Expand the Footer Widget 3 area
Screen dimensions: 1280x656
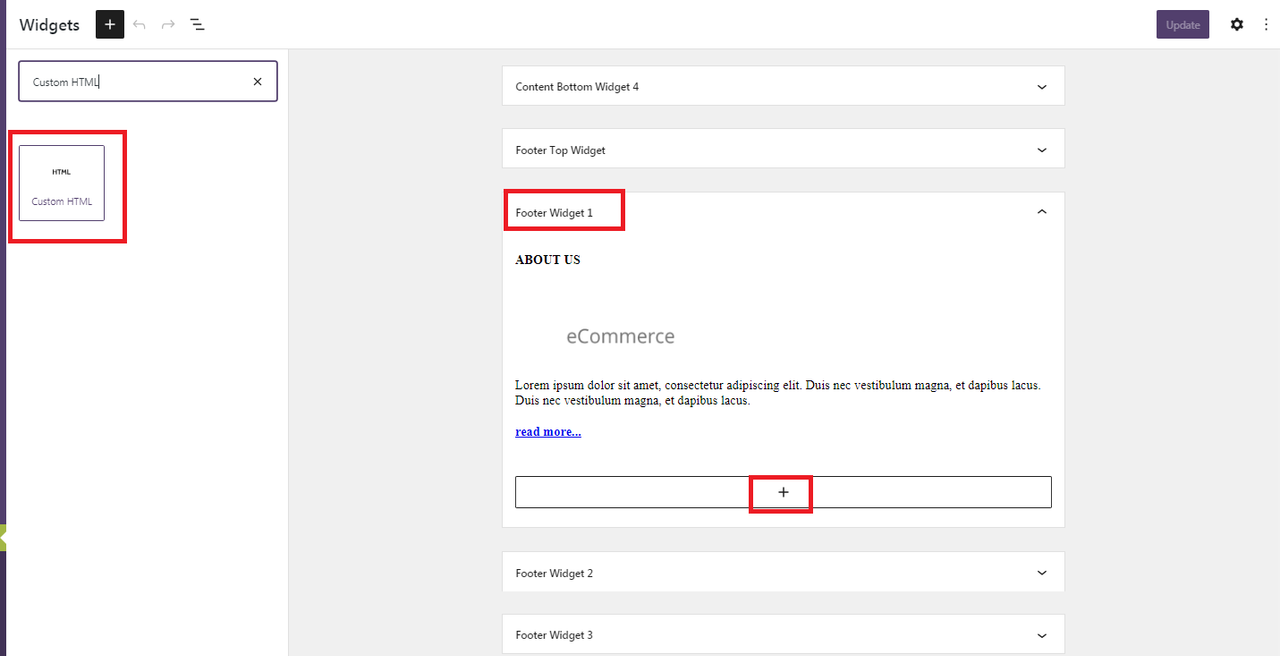coord(1042,635)
